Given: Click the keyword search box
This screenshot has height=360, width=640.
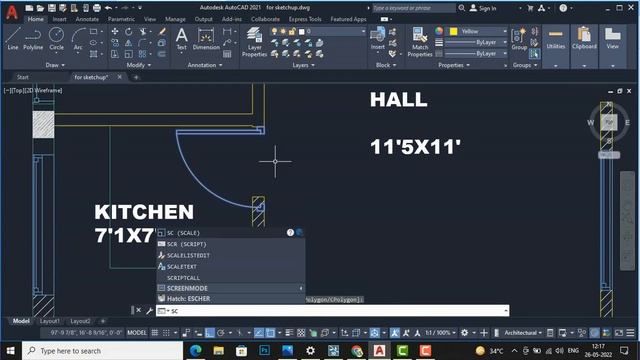Looking at the screenshot, I should pyautogui.click(x=414, y=8).
